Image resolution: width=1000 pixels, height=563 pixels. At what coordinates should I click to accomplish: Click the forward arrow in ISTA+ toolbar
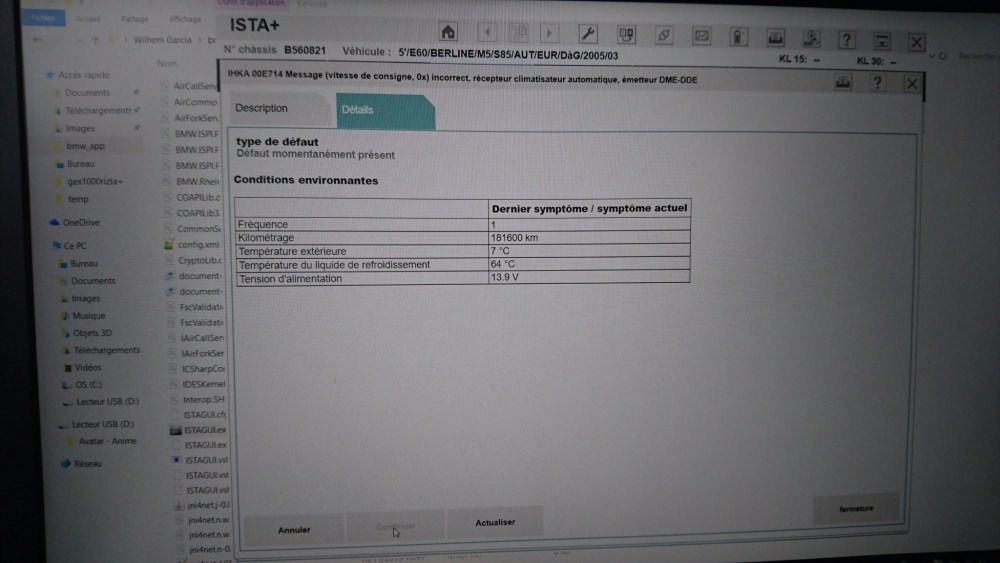point(549,33)
